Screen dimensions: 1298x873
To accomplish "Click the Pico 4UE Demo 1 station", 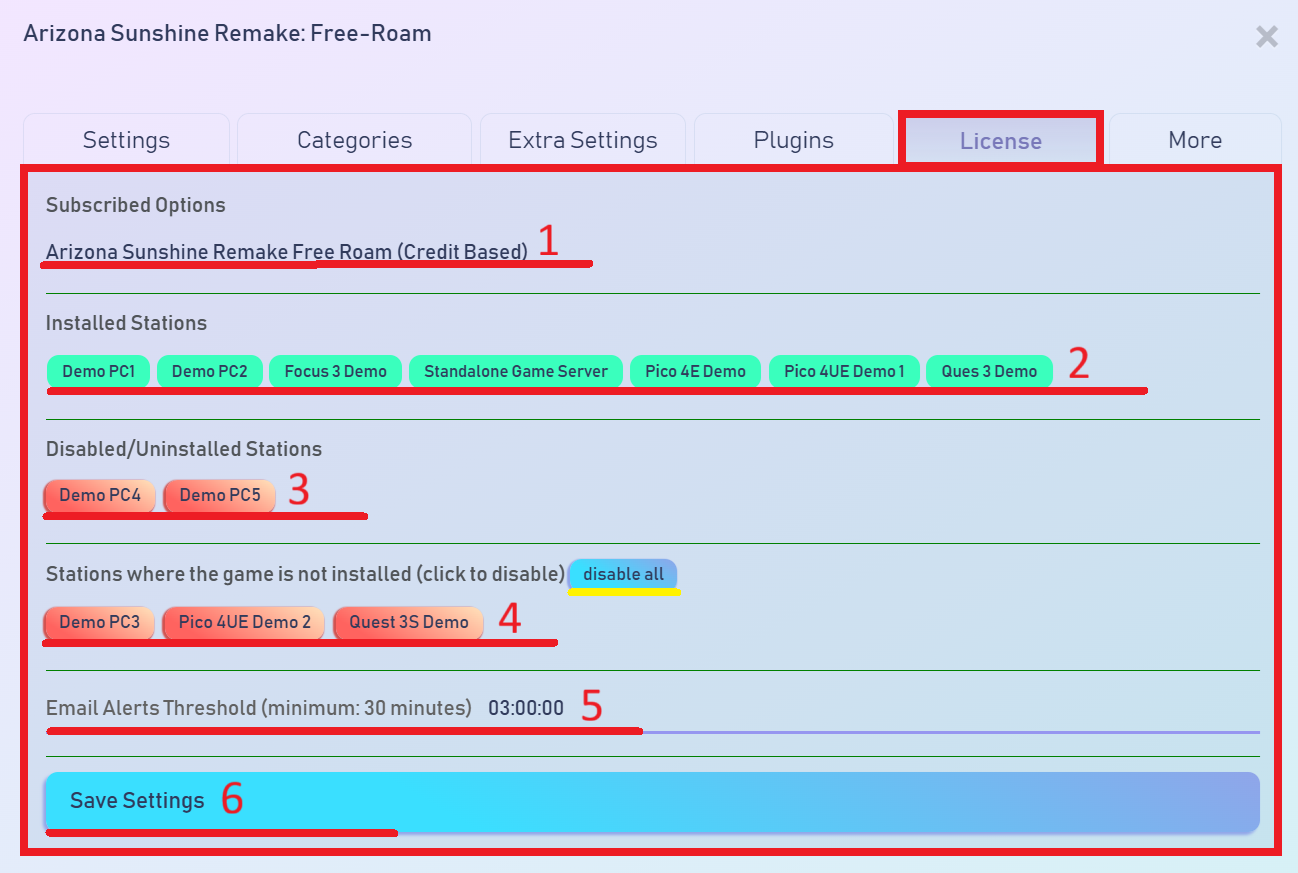I will [x=844, y=371].
